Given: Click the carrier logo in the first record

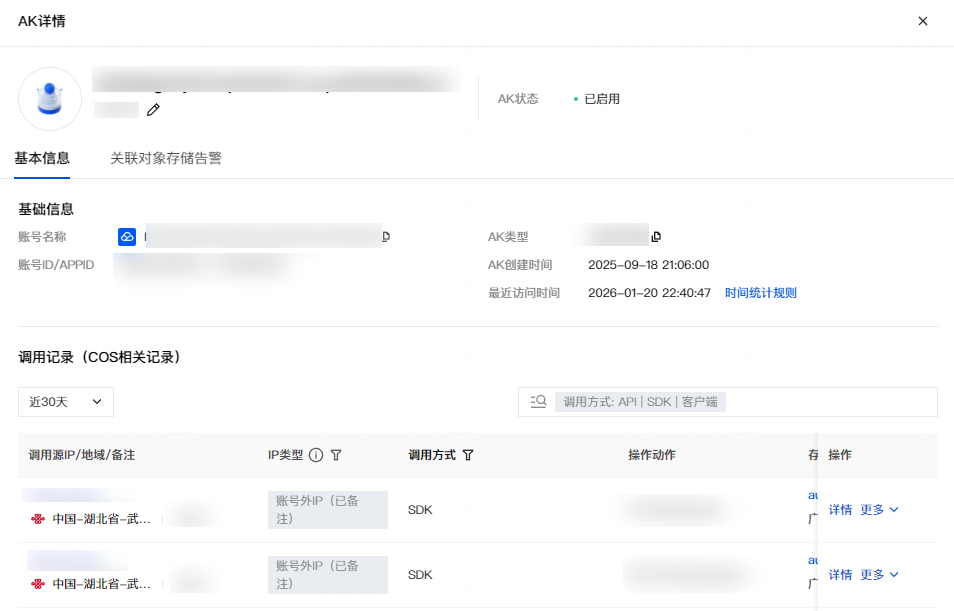Looking at the screenshot, I should (38, 520).
